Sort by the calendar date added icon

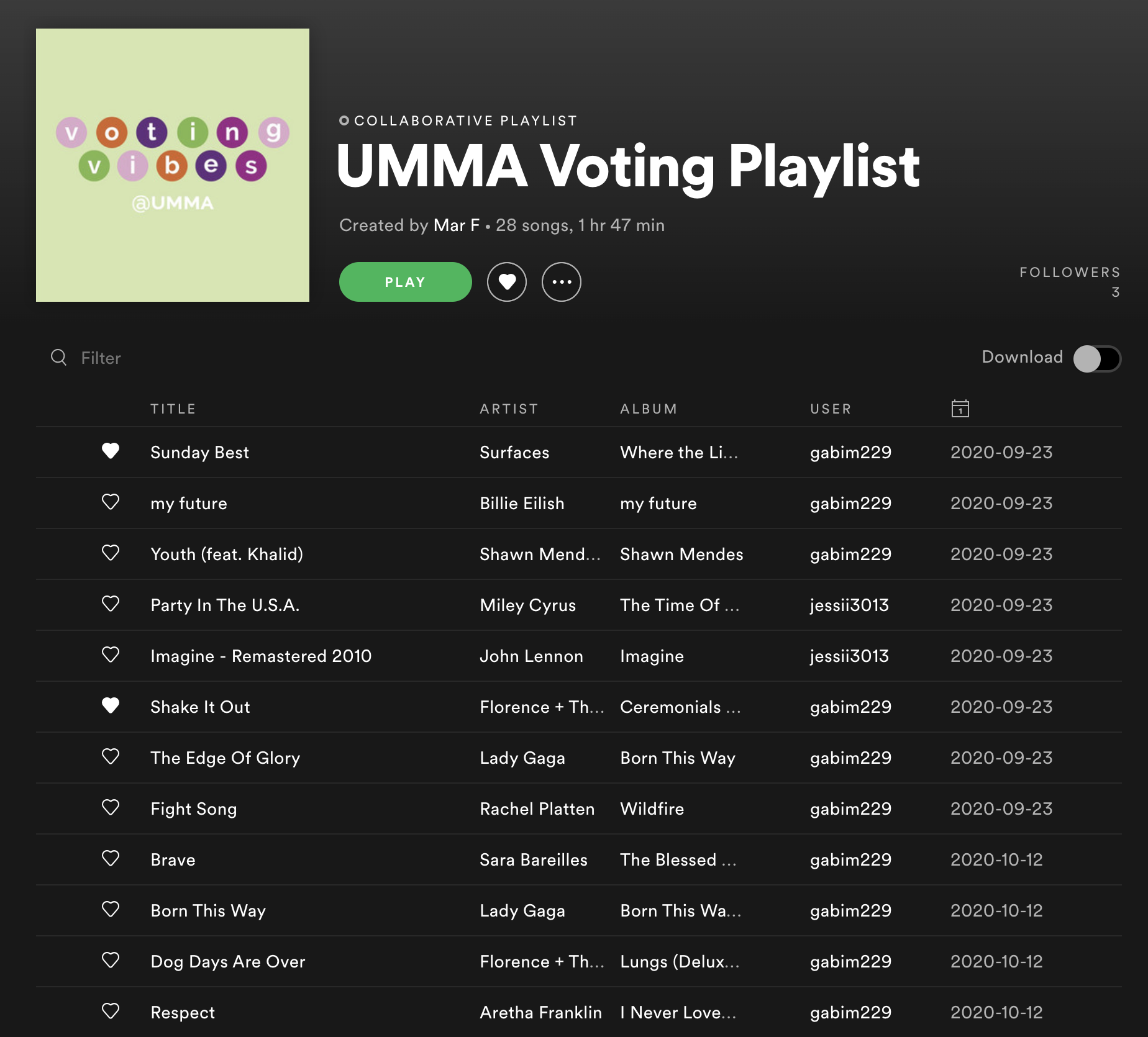(960, 409)
